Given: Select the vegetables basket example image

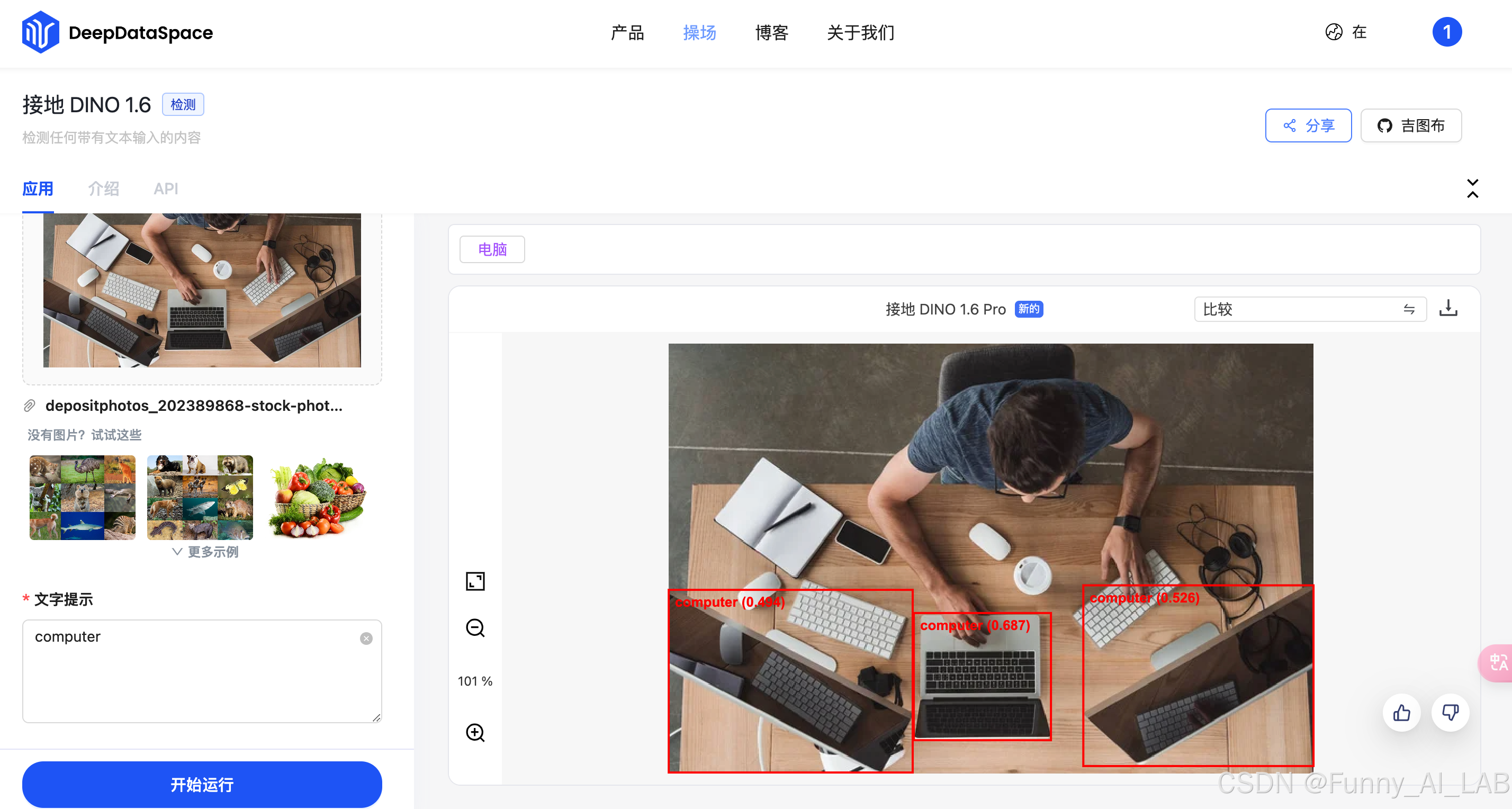Looking at the screenshot, I should [x=318, y=497].
